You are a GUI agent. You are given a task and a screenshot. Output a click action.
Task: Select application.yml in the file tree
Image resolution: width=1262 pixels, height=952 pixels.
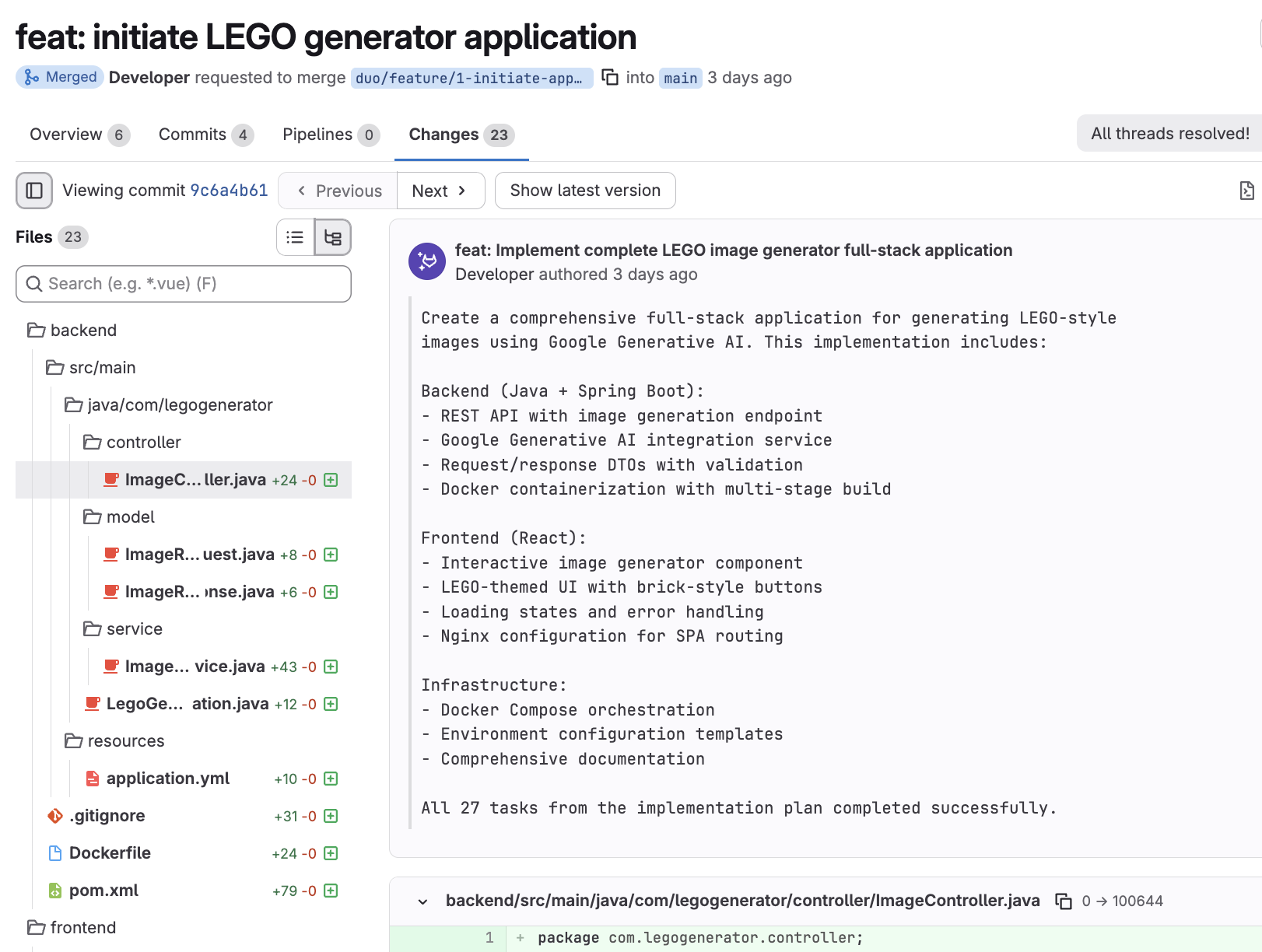pyautogui.click(x=167, y=779)
